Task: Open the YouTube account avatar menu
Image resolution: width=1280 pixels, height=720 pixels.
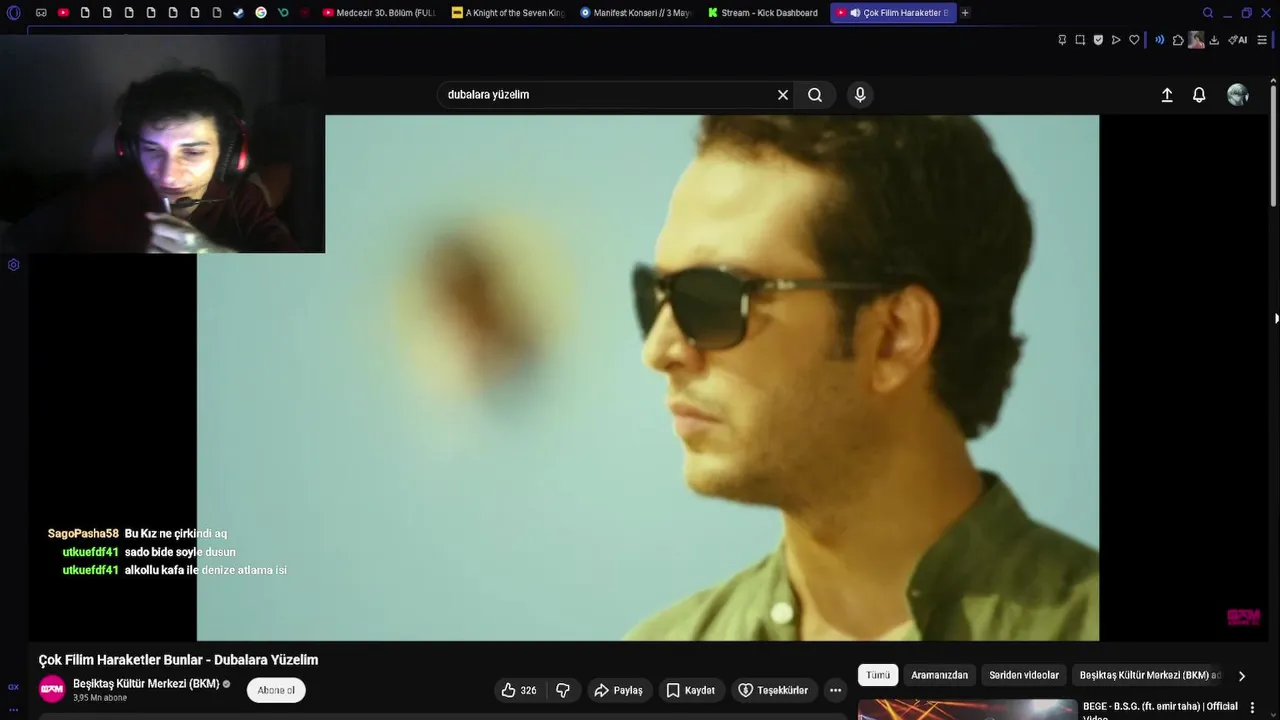Action: pos(1238,95)
